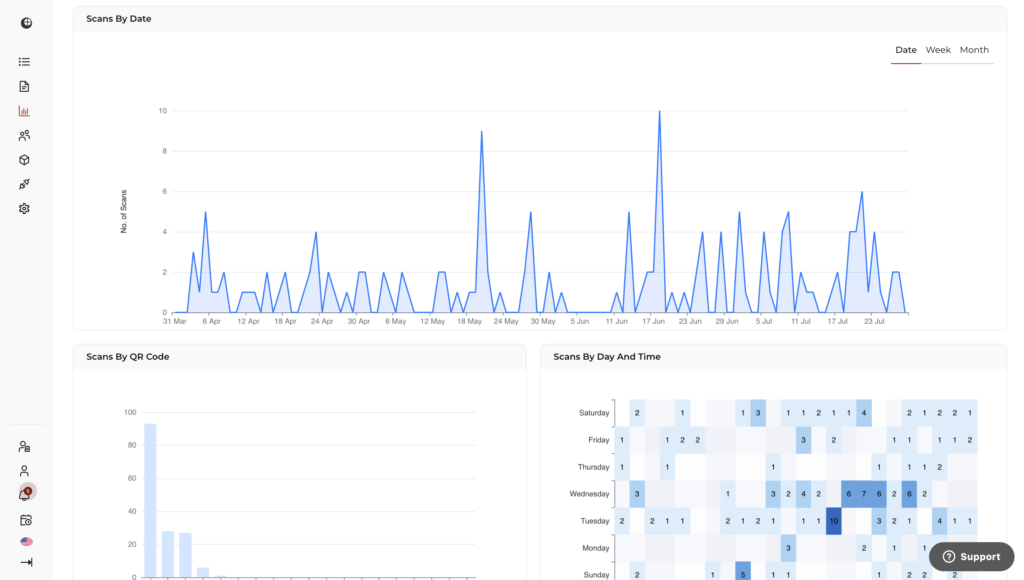Open the team users sidebar icon
1024x580 pixels.
[24, 135]
